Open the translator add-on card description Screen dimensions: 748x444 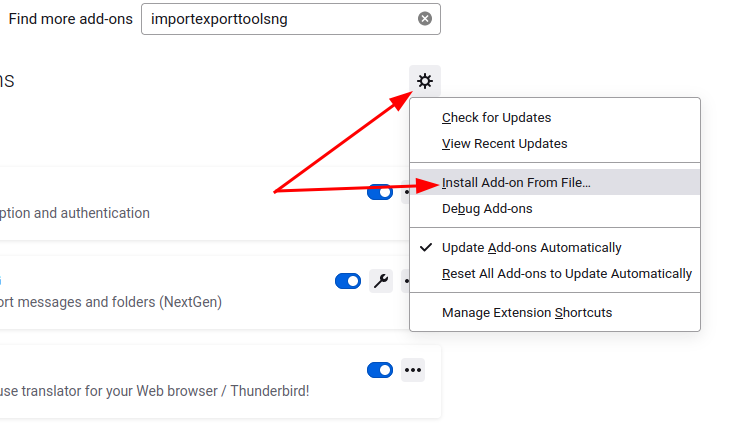(155, 391)
